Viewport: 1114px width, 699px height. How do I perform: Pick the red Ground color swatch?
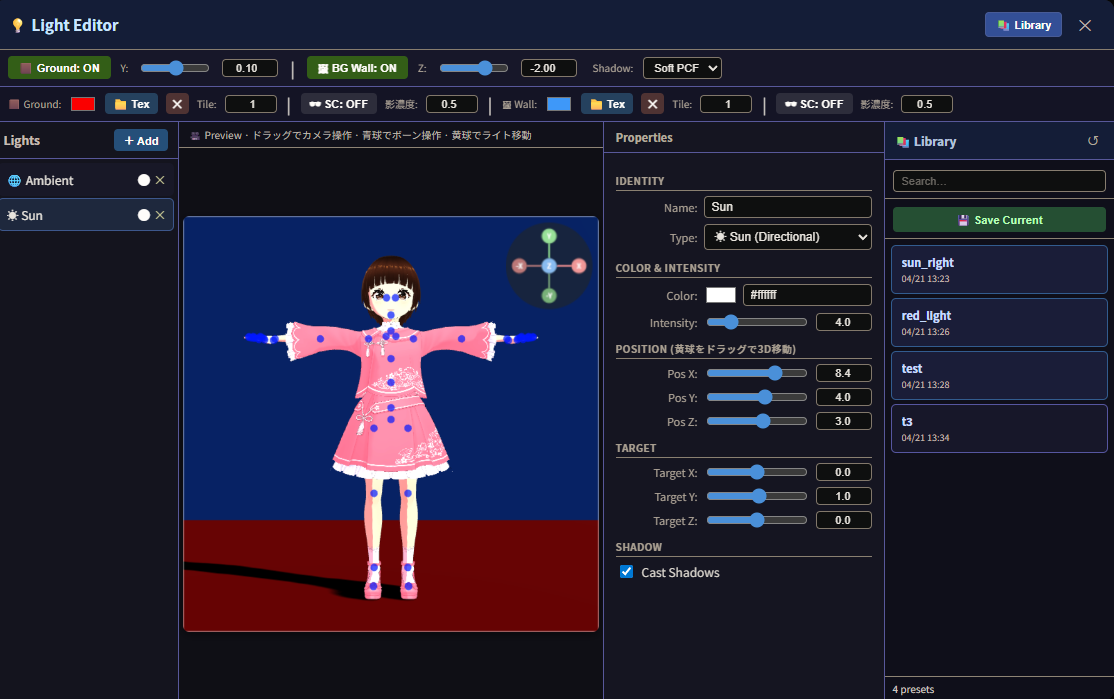83,104
